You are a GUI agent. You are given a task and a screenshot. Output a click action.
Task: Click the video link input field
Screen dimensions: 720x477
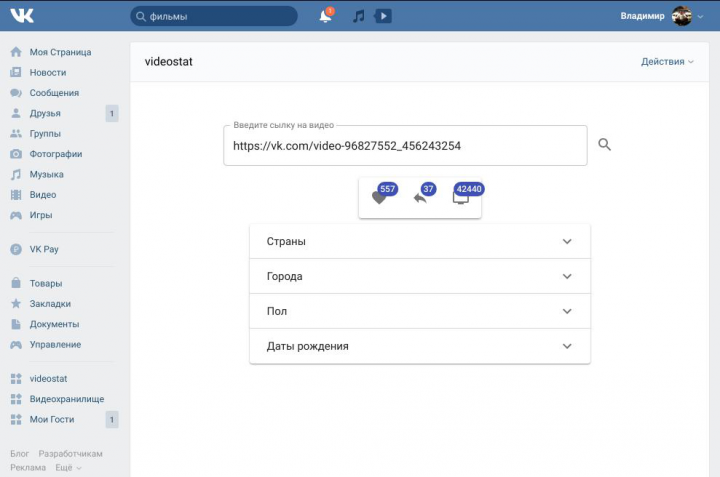click(x=405, y=146)
